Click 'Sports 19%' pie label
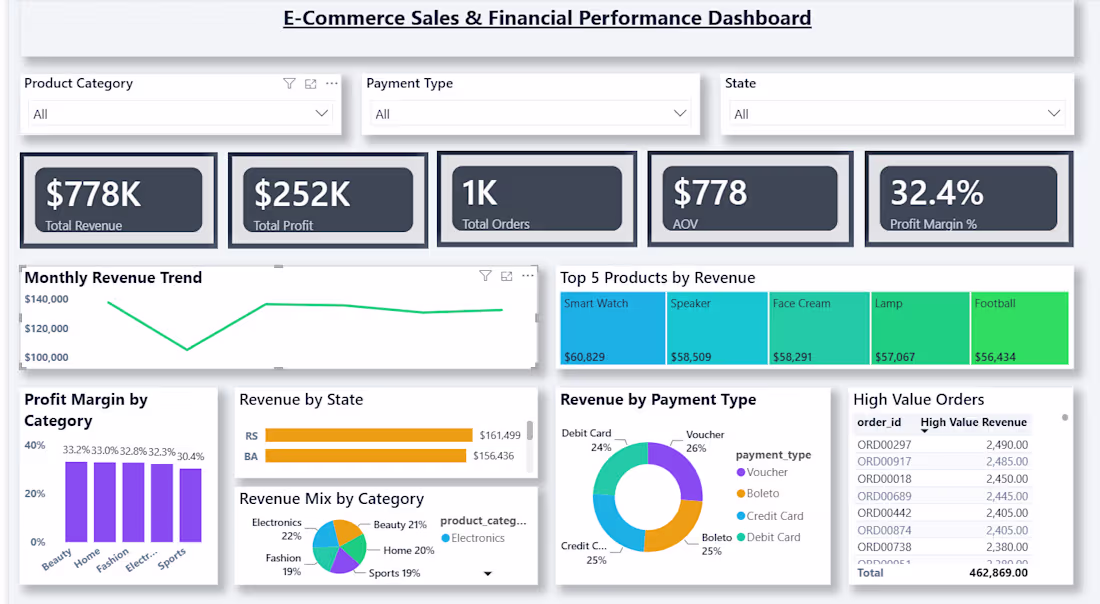1100x604 pixels. (x=394, y=573)
